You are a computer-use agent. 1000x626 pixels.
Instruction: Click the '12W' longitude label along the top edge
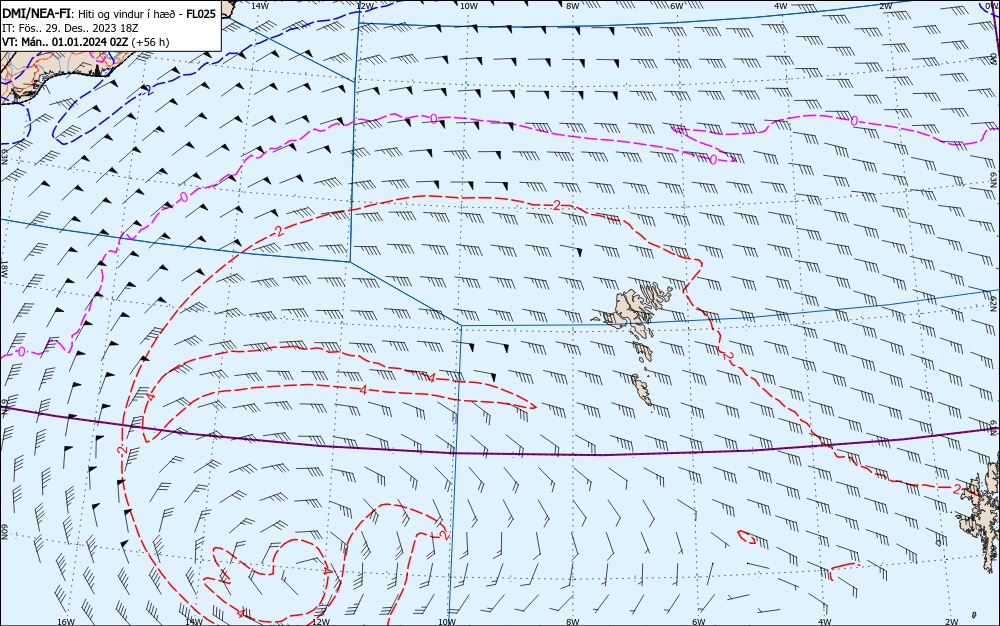(x=364, y=6)
